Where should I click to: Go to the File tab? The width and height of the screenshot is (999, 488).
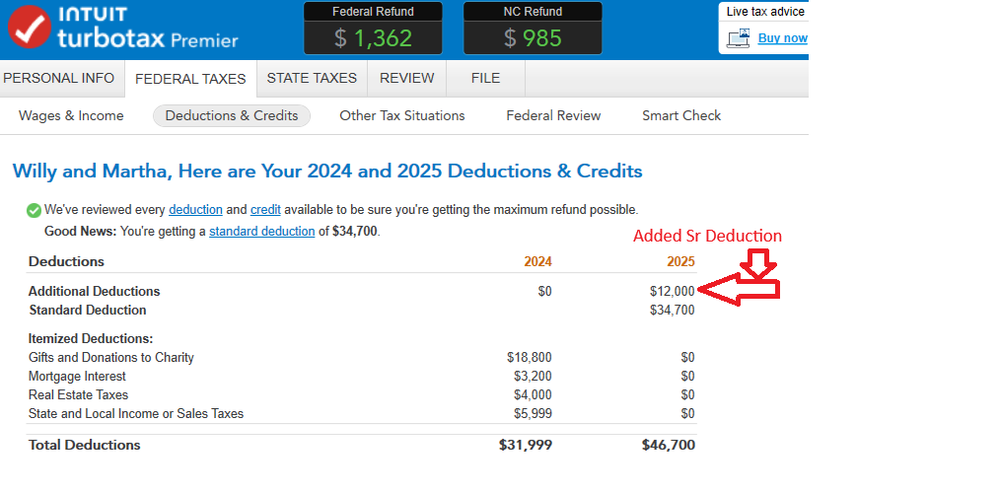point(485,78)
